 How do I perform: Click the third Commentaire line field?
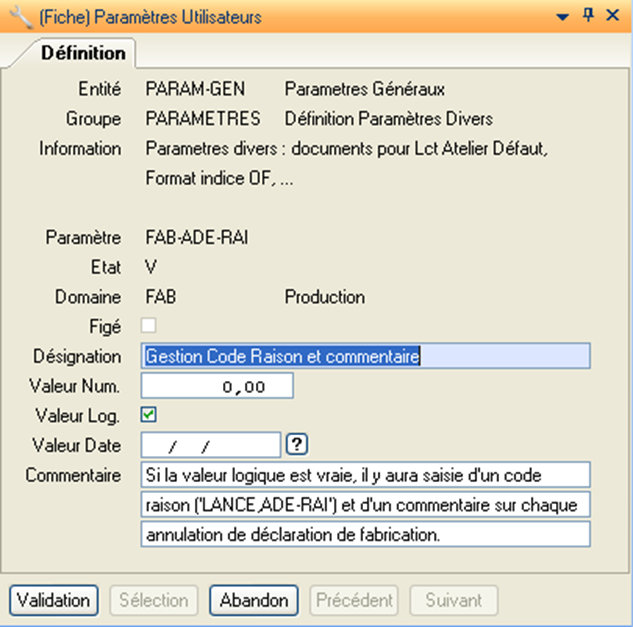coord(366,535)
